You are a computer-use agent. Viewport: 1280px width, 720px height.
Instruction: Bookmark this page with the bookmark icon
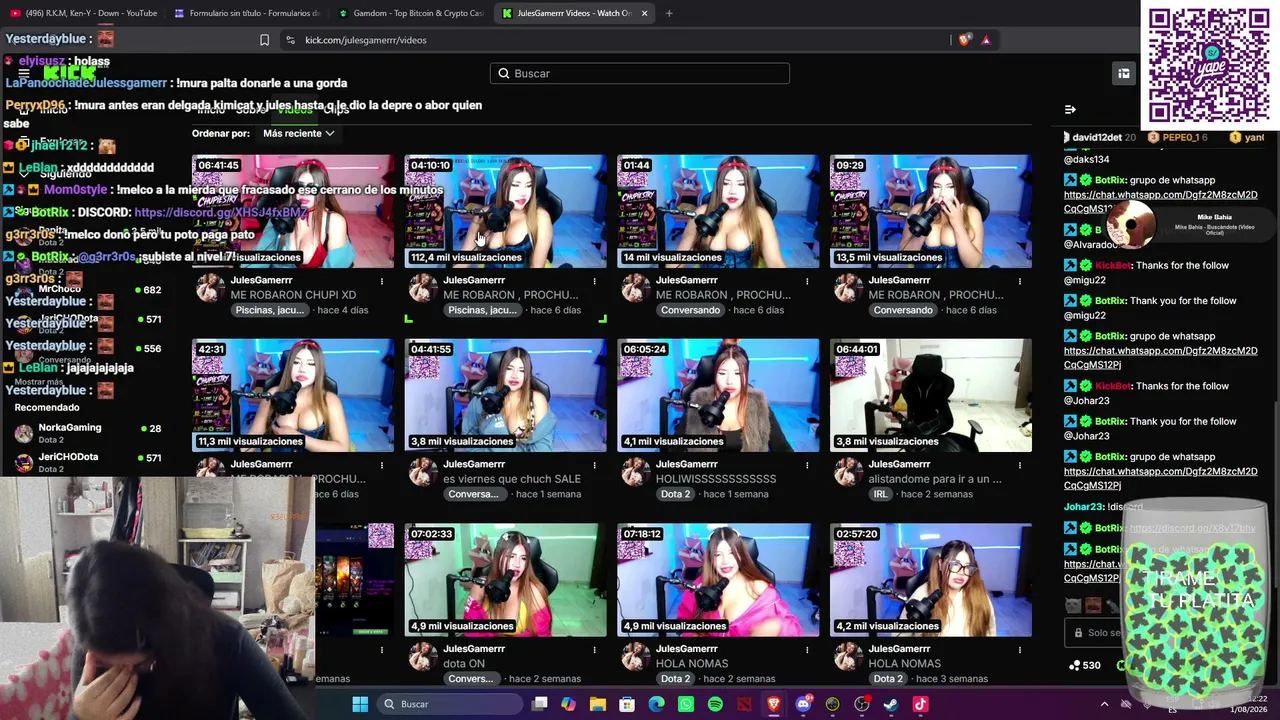coord(264,40)
